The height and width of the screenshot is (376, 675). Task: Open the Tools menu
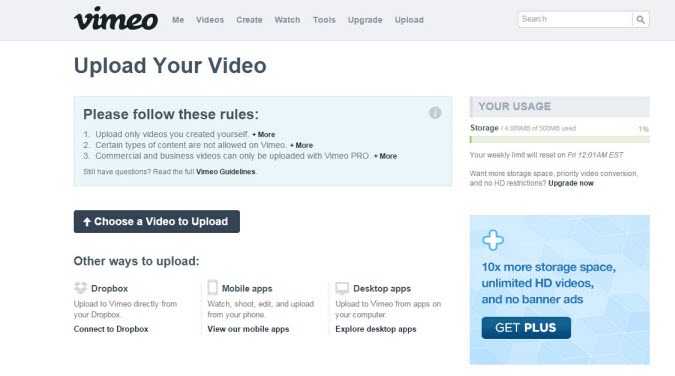click(324, 20)
